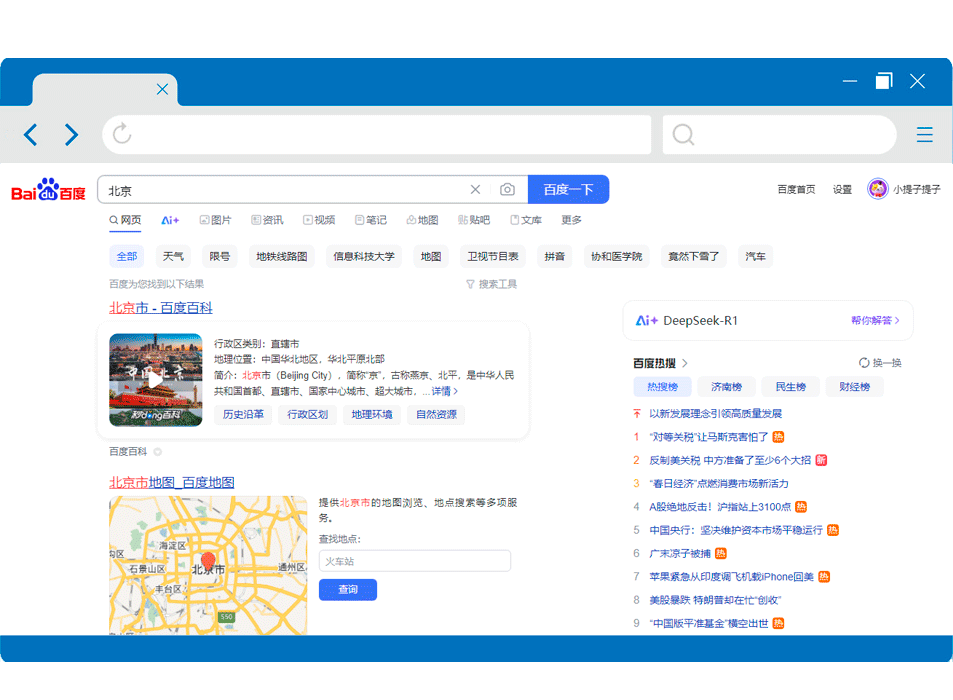Select the 天气 filter chip
The image size is (953, 700).
tap(173, 256)
